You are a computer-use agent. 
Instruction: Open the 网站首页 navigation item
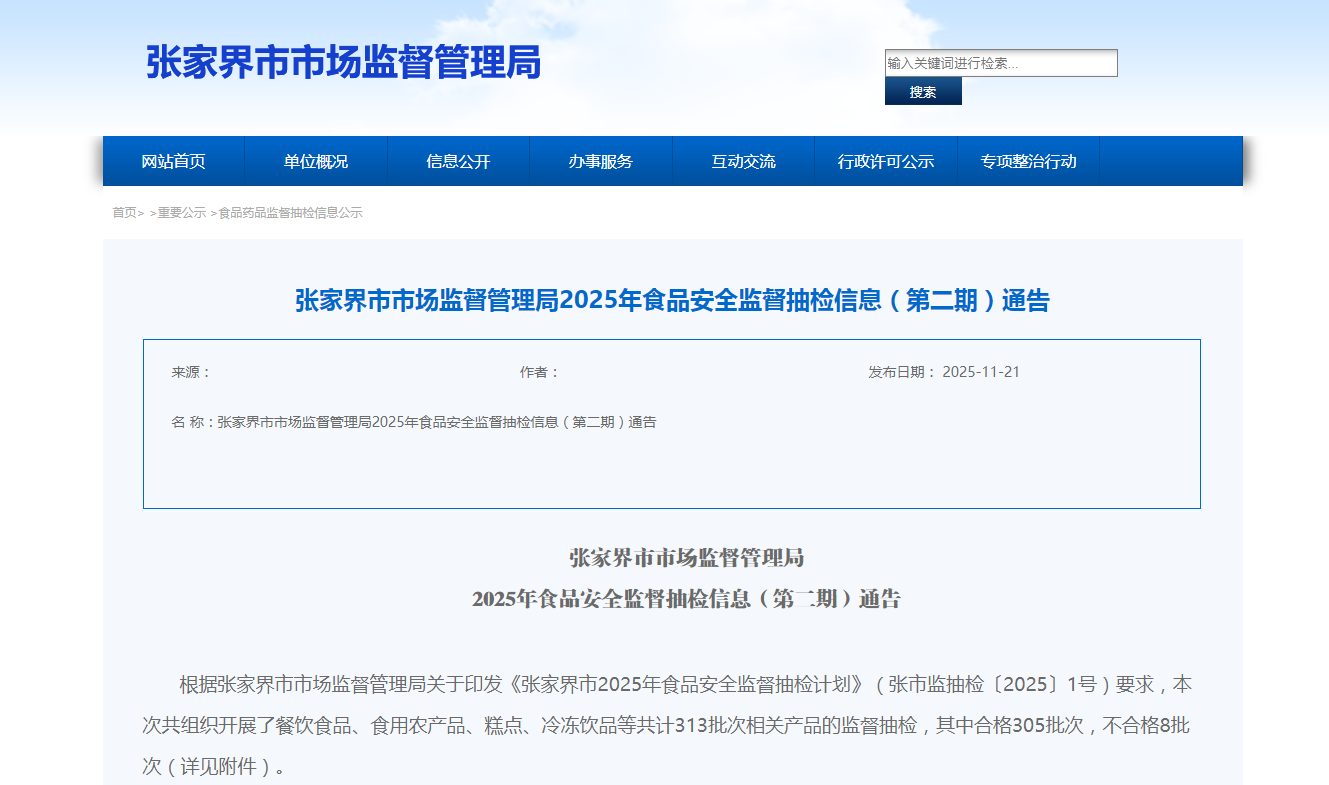(174, 161)
